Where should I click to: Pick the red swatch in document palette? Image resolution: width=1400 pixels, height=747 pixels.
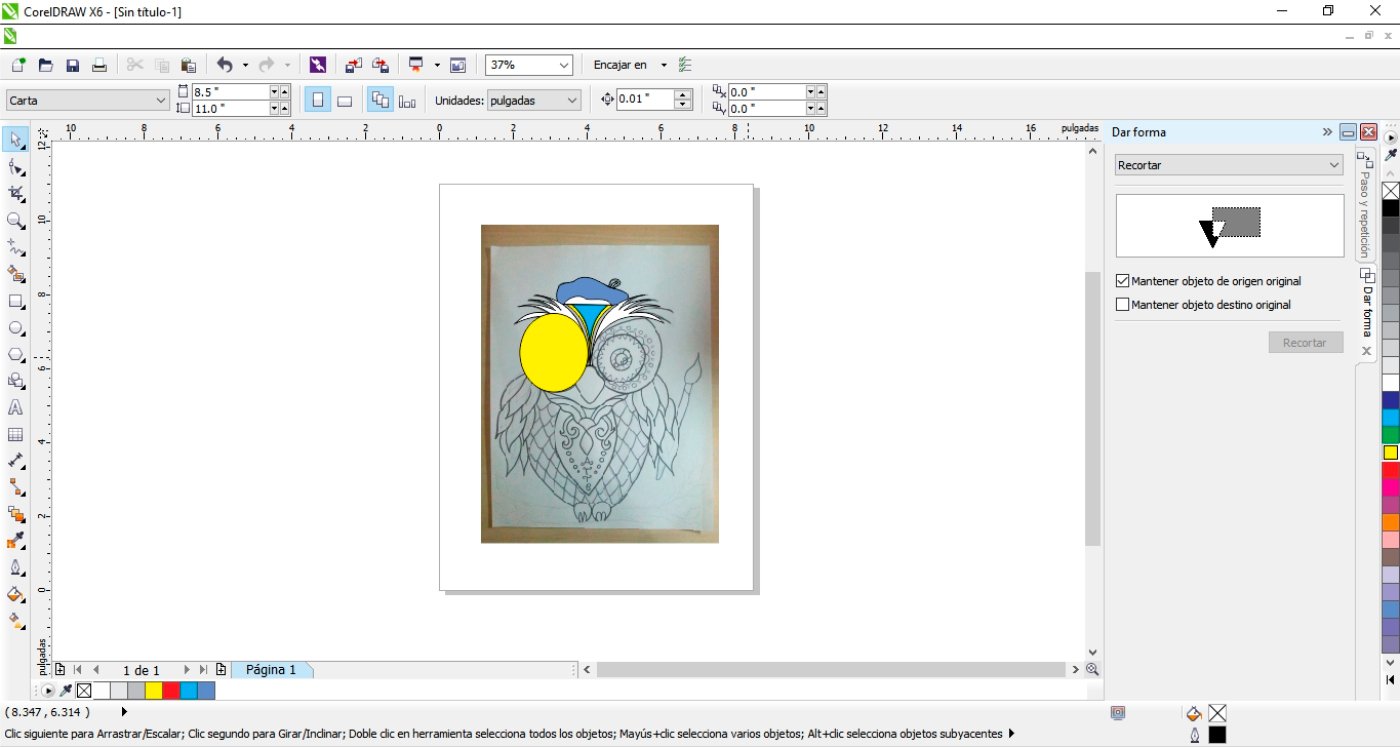[171, 690]
